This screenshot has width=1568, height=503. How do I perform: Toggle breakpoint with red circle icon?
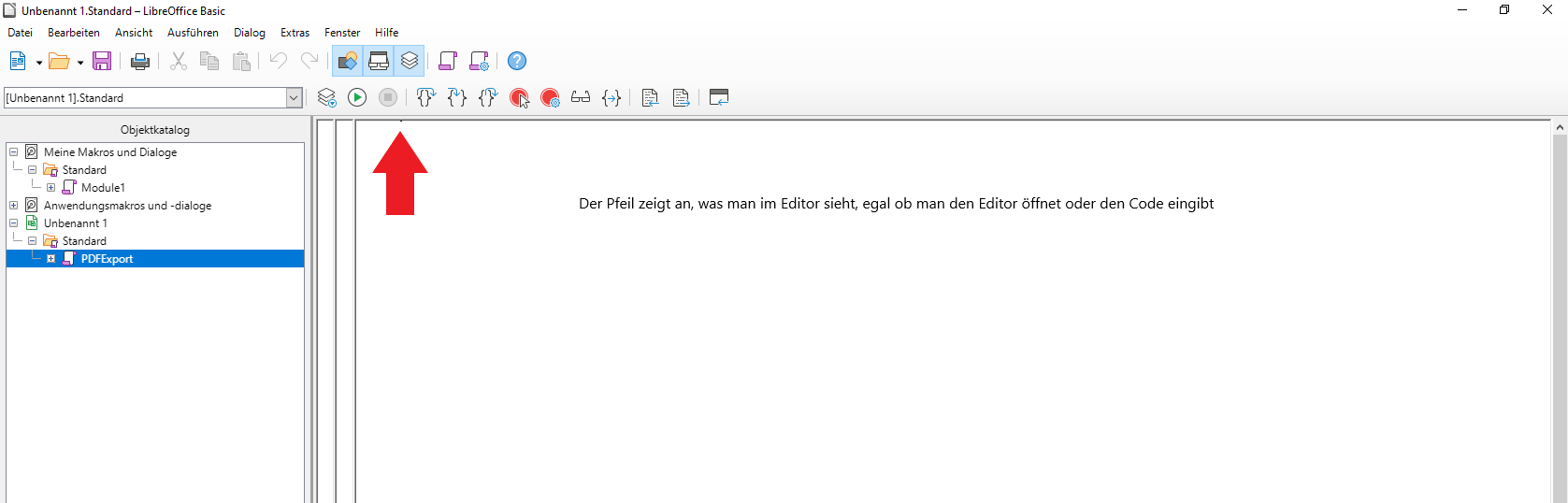(x=519, y=97)
